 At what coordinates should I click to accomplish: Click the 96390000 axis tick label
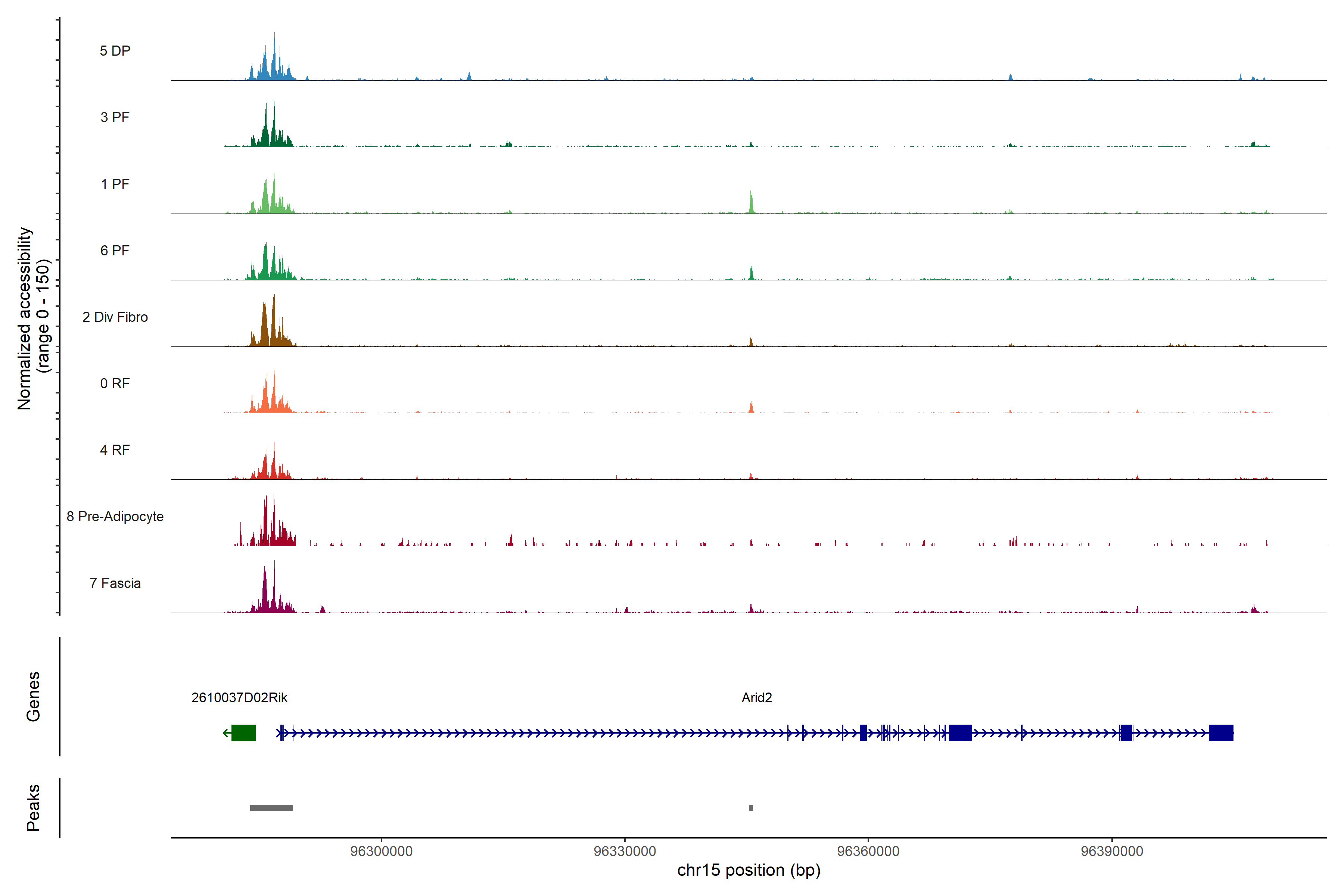[x=1111, y=852]
